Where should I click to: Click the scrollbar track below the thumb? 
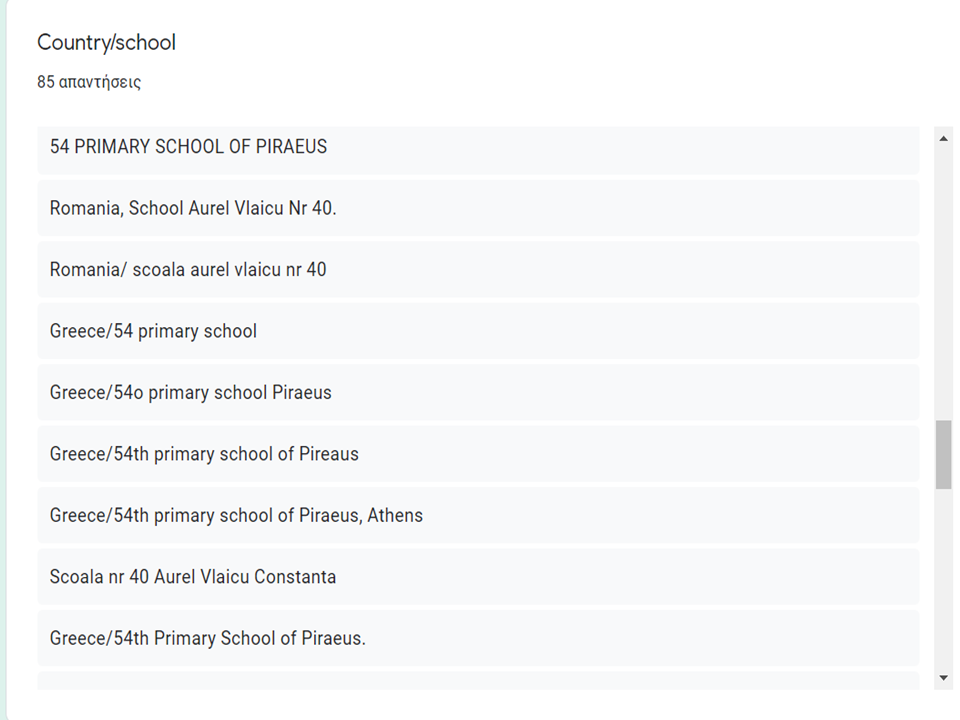coord(944,580)
